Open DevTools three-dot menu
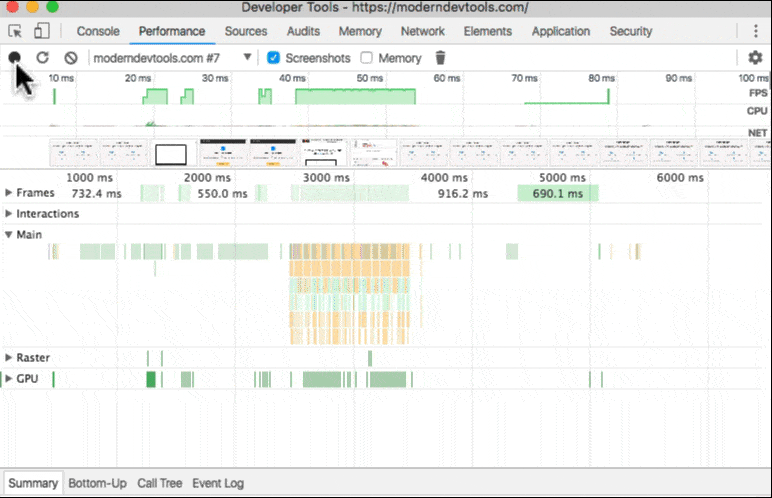The width and height of the screenshot is (772, 498). [756, 31]
